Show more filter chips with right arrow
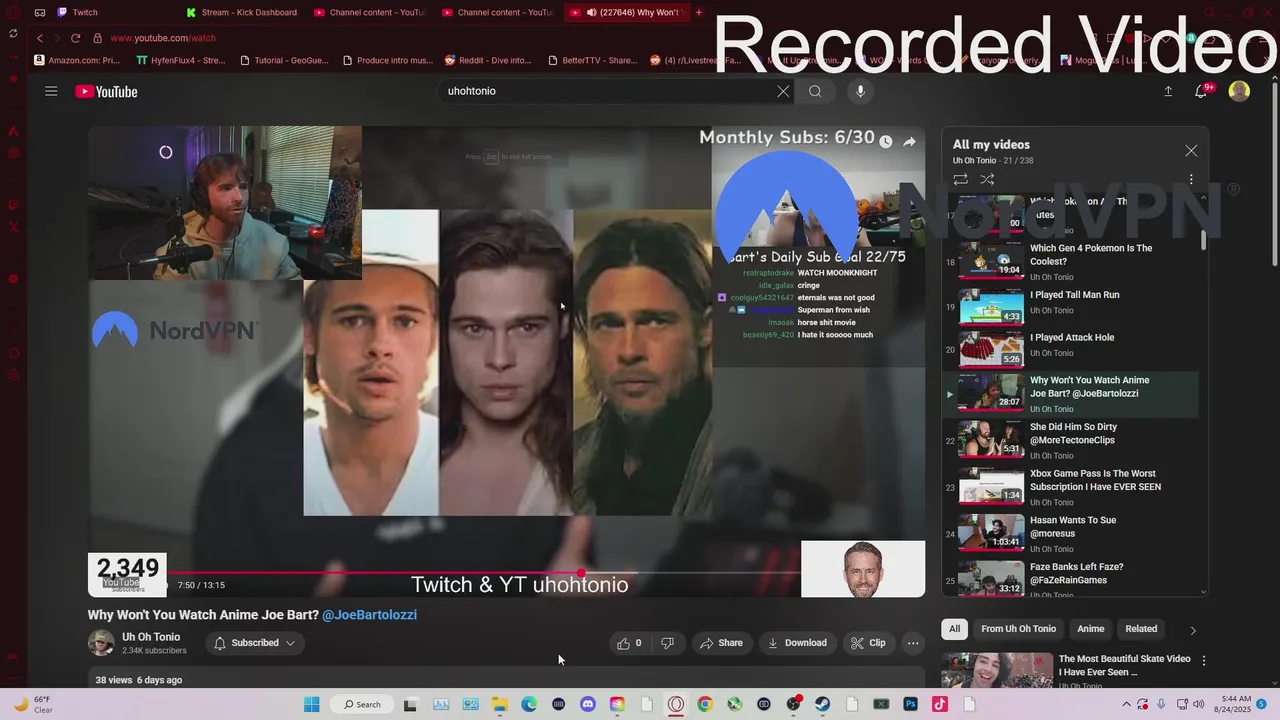The image size is (1280, 720). tap(1192, 630)
